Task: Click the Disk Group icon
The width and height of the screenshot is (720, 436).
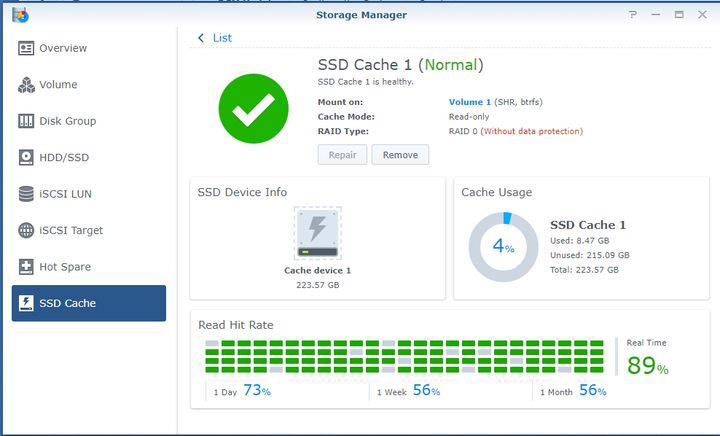Action: tap(26, 121)
